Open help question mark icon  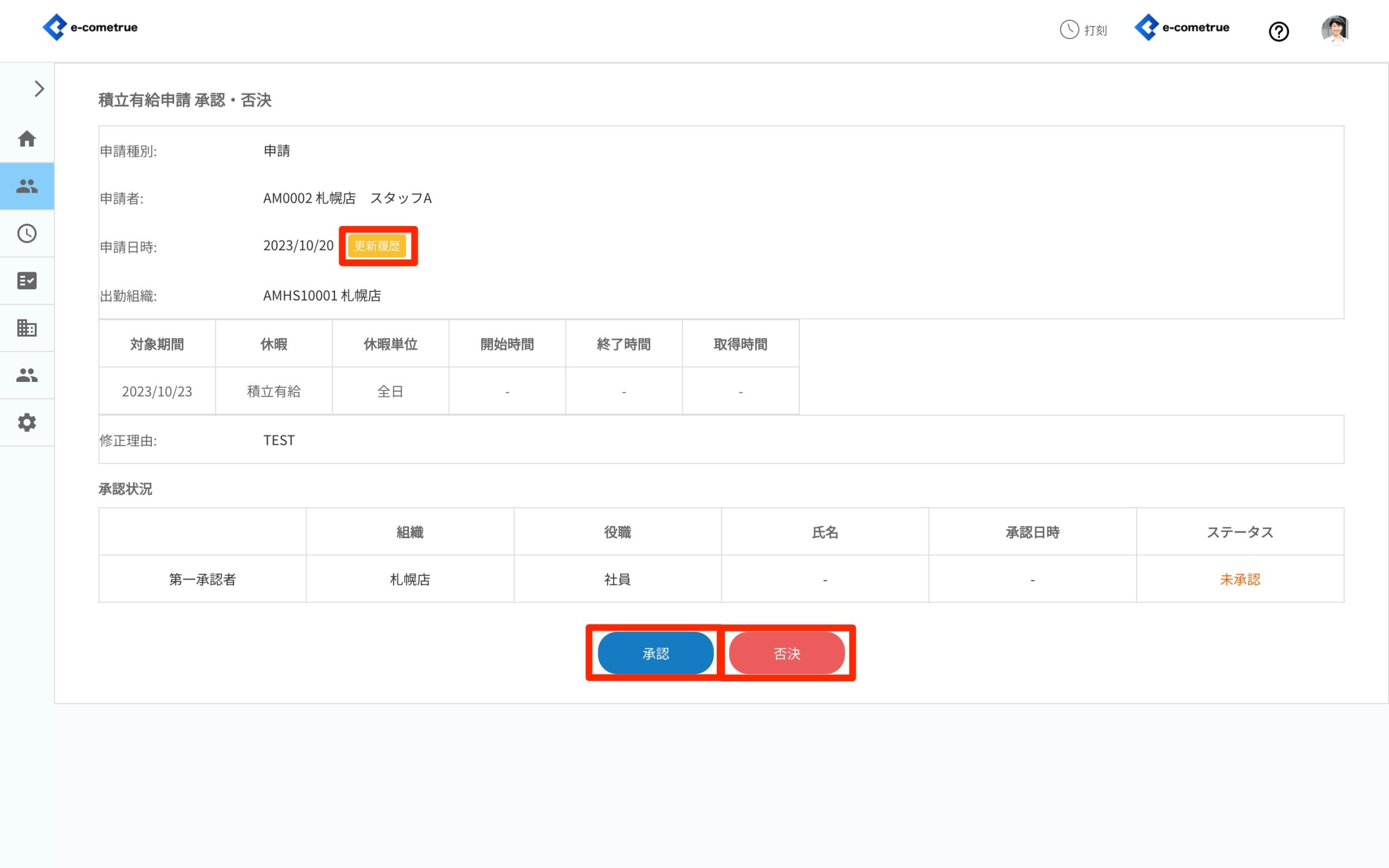(x=1278, y=31)
